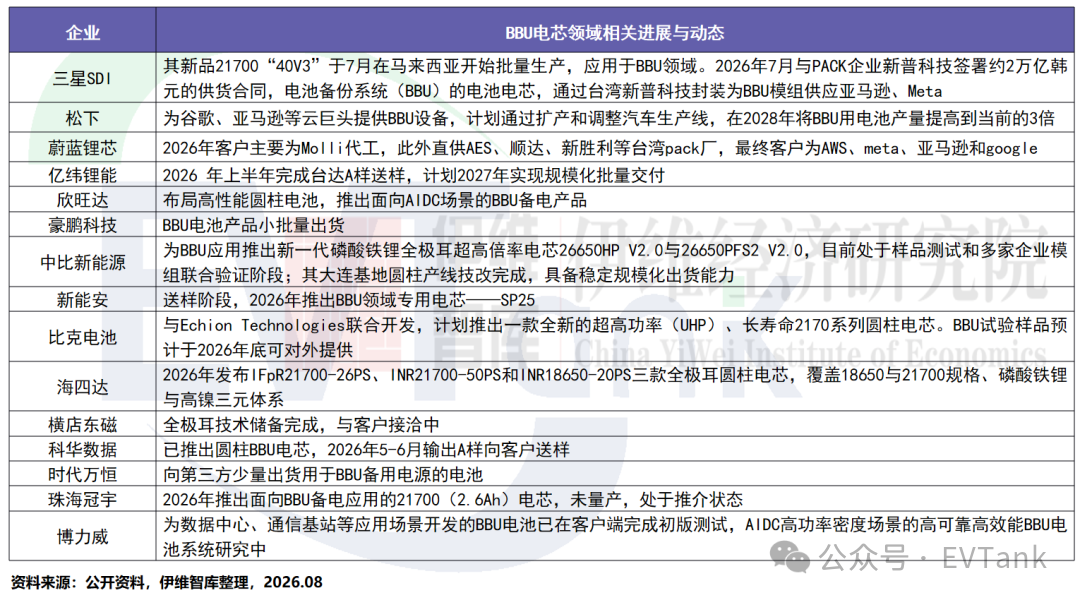Select the '时代万恒' company cell
The image size is (1080, 600).
[x=83, y=475]
